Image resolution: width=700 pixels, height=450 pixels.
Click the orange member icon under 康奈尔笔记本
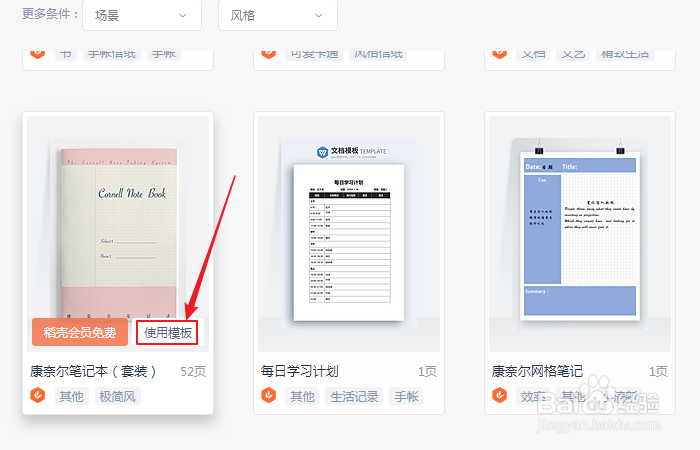click(x=38, y=395)
